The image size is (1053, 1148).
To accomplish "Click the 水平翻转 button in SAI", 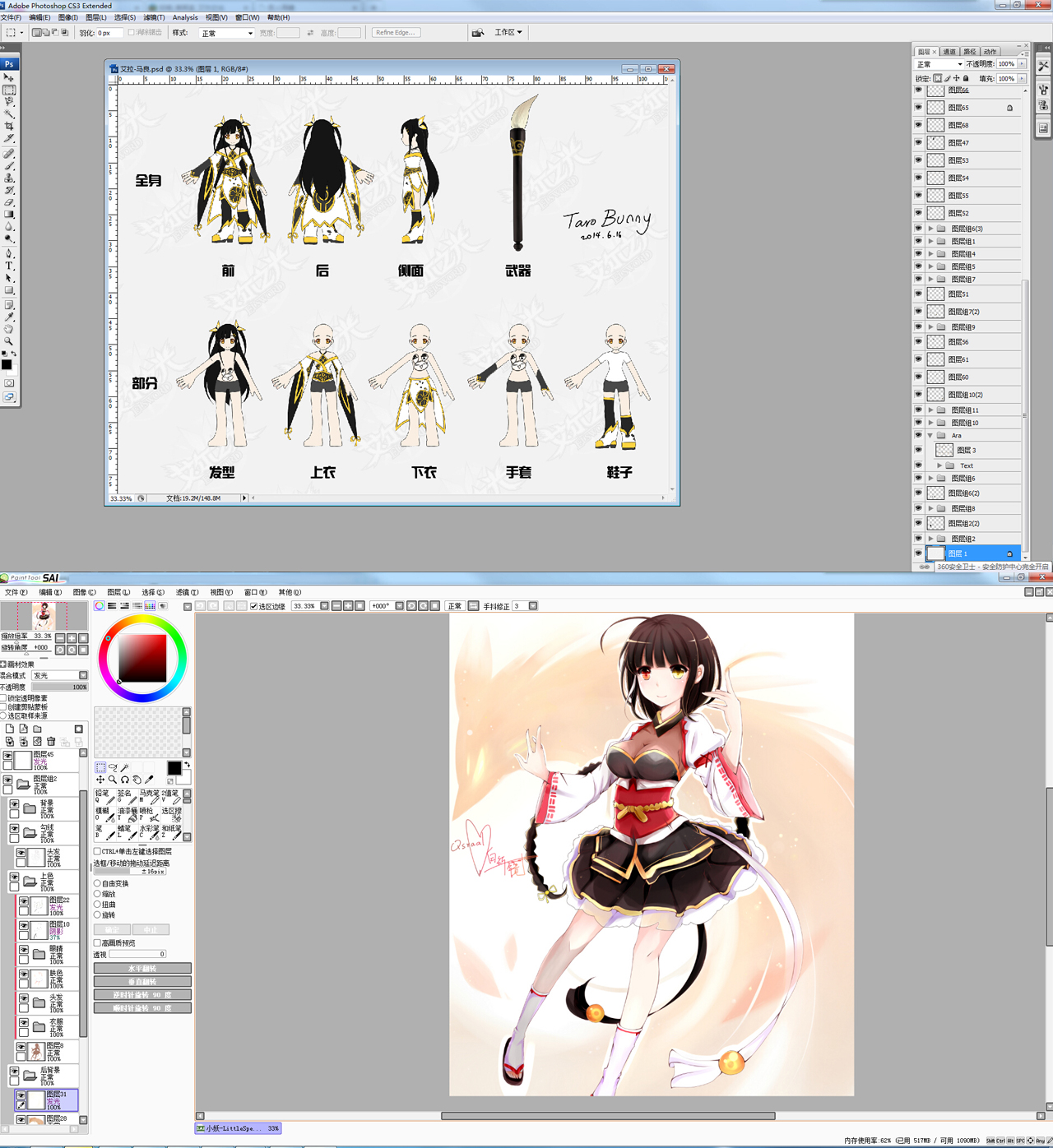I will click(142, 969).
